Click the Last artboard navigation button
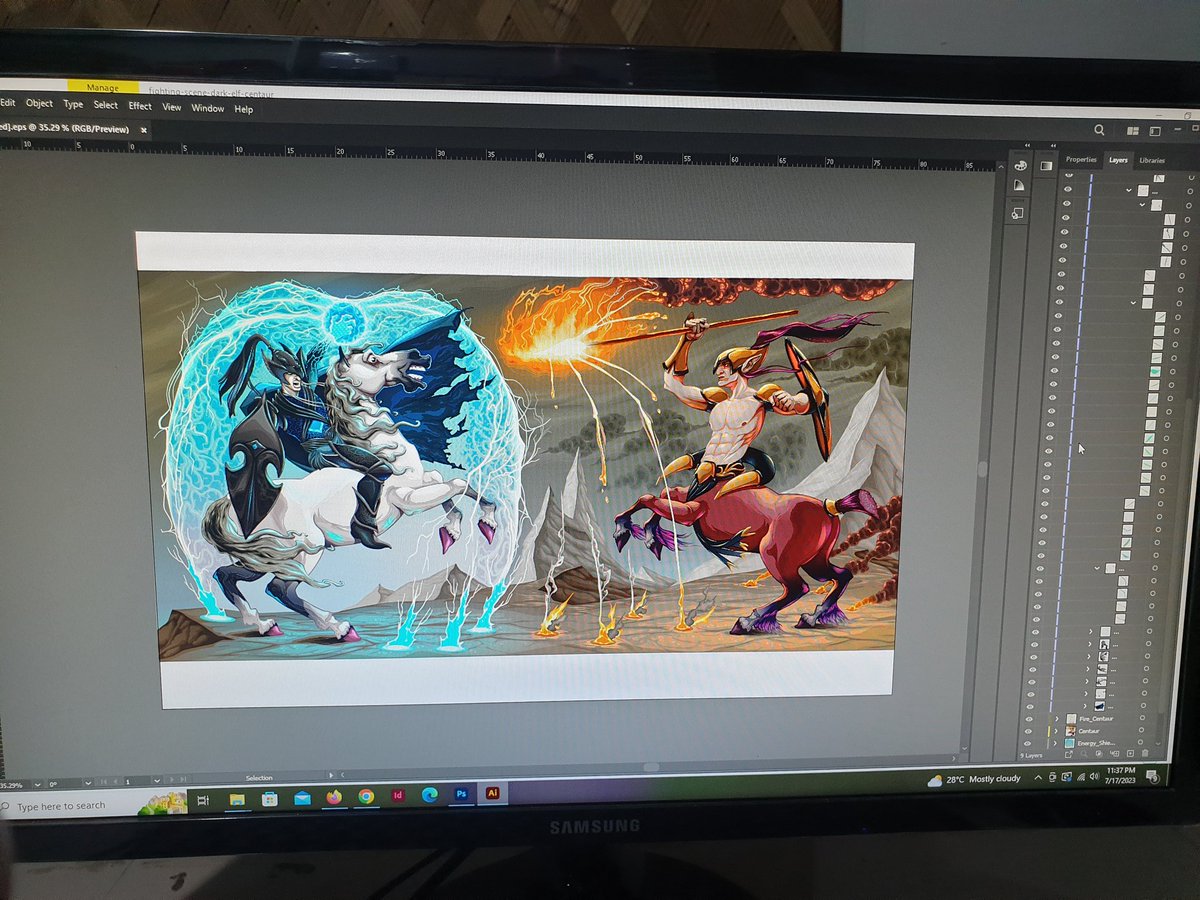The height and width of the screenshot is (900, 1200). click(x=183, y=779)
